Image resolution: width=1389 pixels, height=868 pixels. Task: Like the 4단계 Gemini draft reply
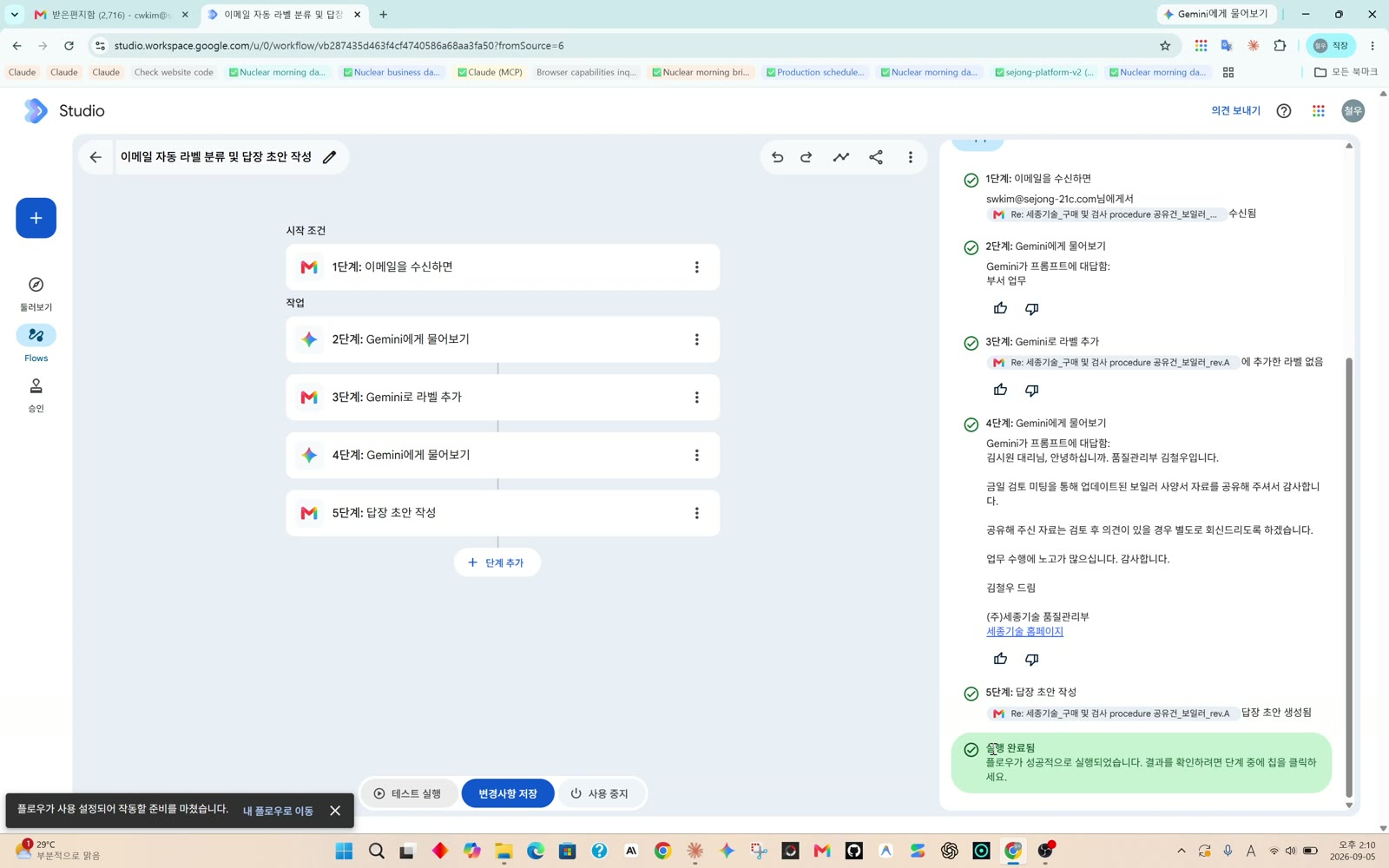tap(1000, 659)
